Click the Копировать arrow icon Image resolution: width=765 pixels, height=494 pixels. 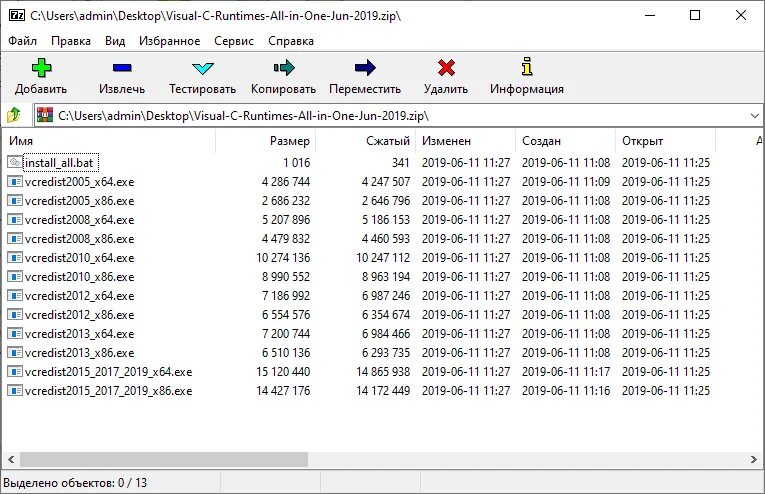point(284,68)
